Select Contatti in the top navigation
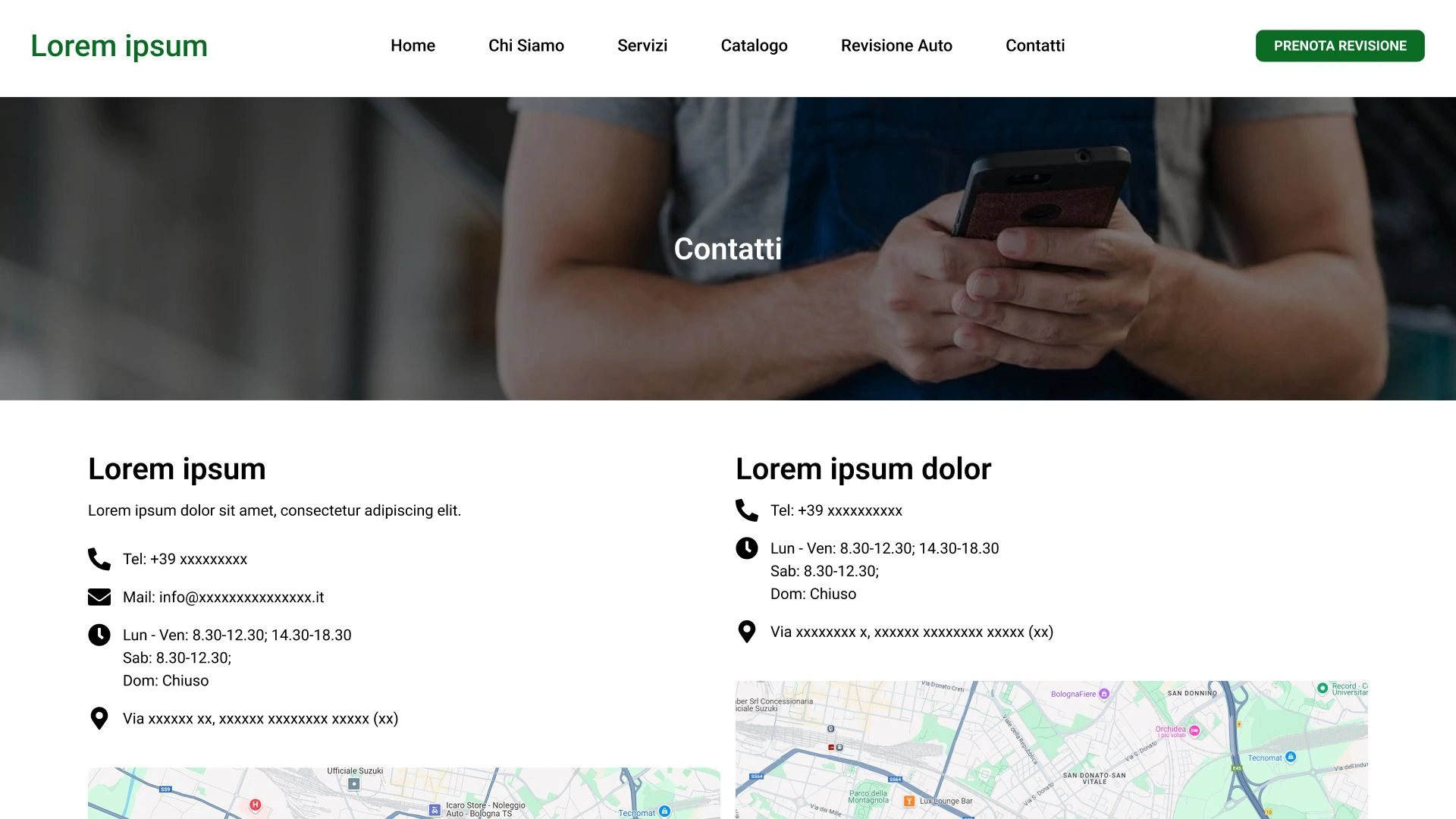The width and height of the screenshot is (1456, 819). tap(1035, 45)
